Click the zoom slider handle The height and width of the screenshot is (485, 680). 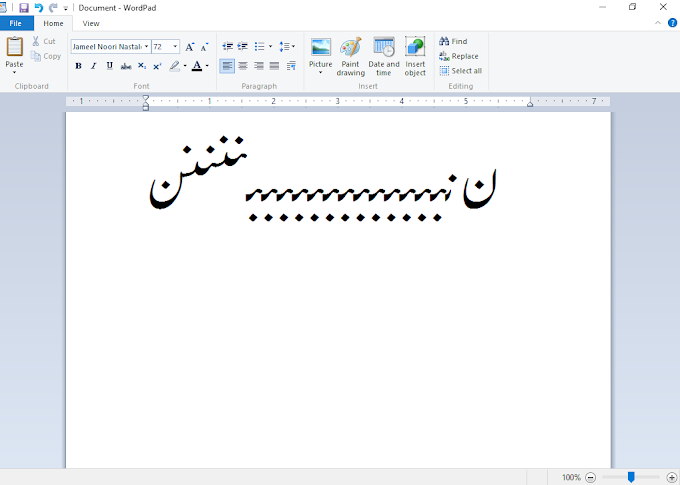(x=631, y=477)
